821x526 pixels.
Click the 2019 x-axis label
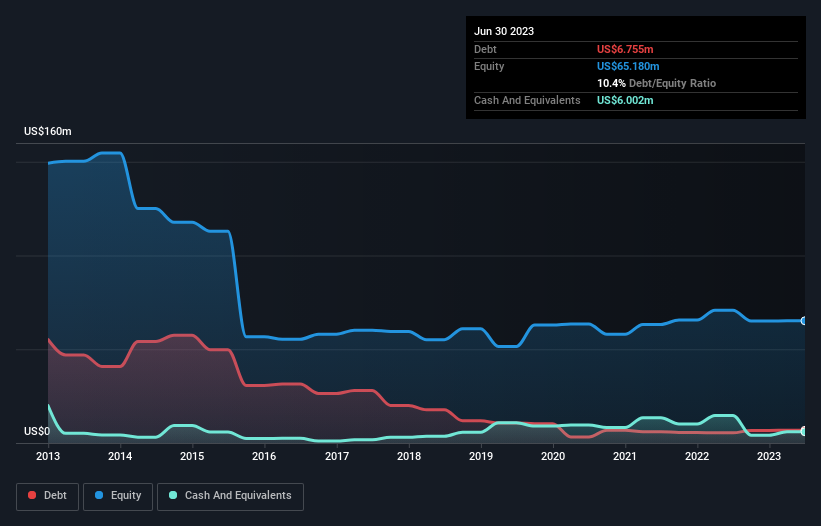(481, 456)
